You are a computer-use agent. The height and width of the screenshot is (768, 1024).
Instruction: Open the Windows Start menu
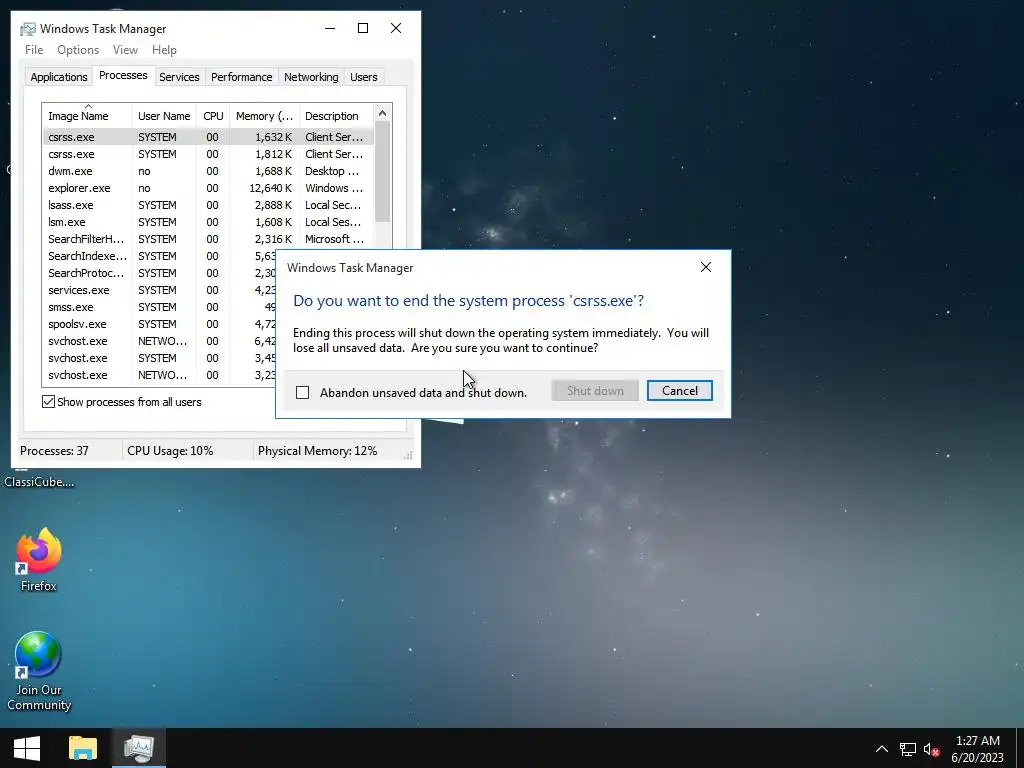tap(27, 748)
